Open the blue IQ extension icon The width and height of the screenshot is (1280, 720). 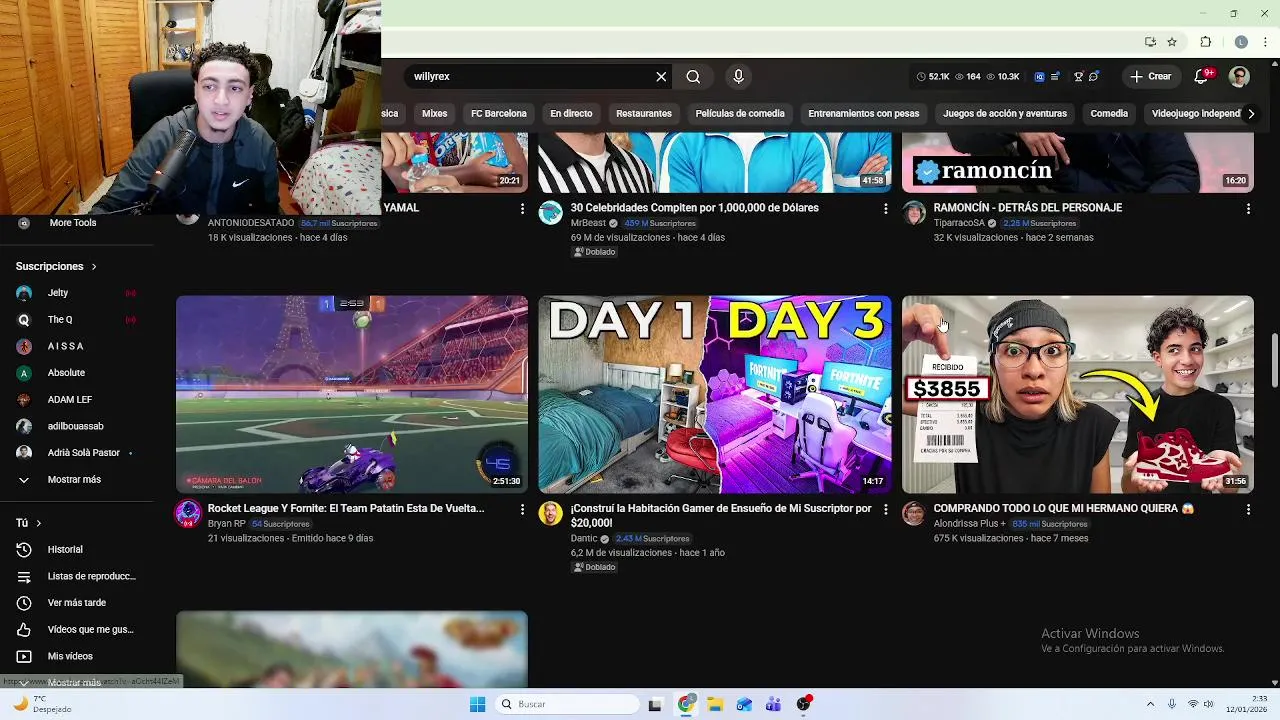pos(1039,77)
